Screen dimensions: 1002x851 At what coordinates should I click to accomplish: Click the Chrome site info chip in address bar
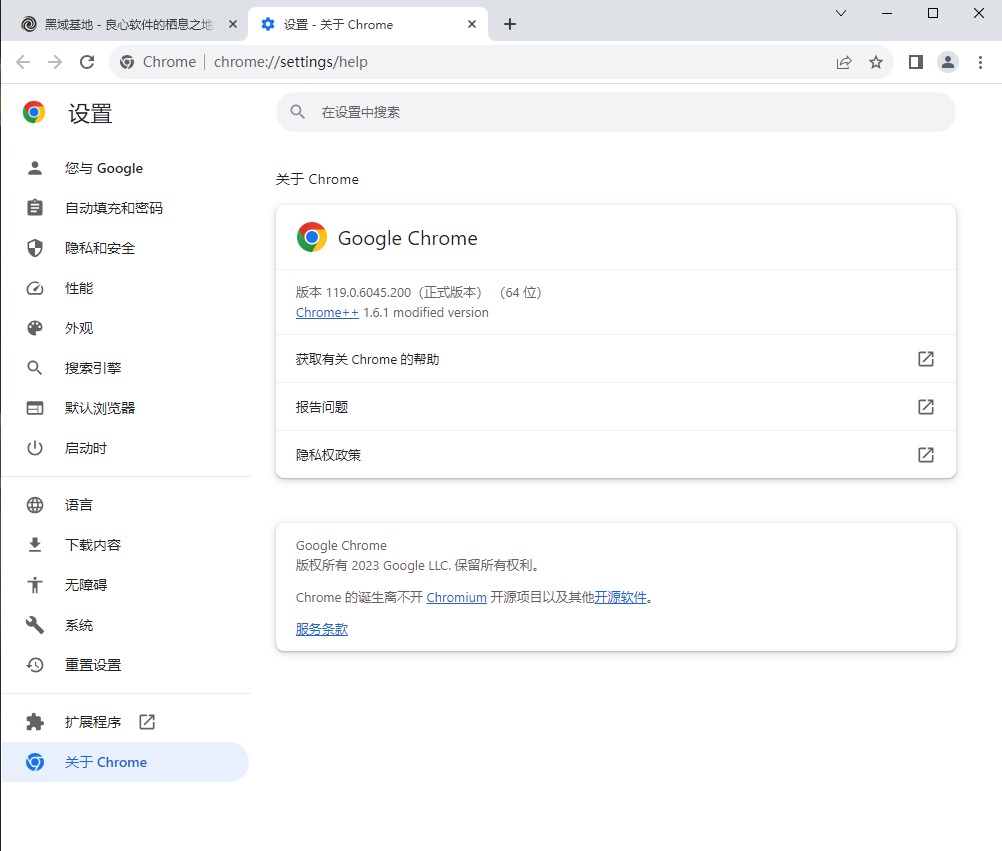pos(158,62)
